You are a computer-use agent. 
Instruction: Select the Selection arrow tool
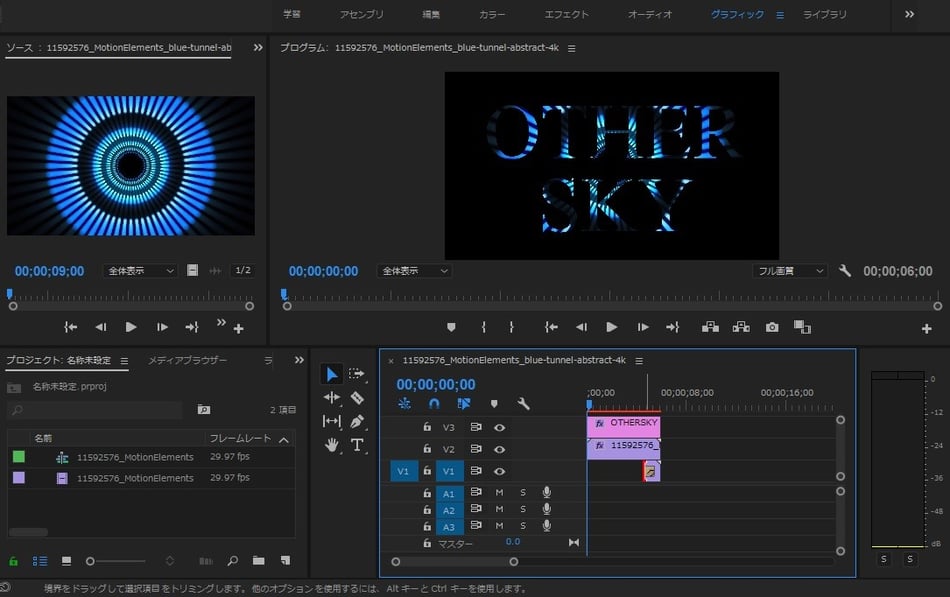(x=332, y=374)
